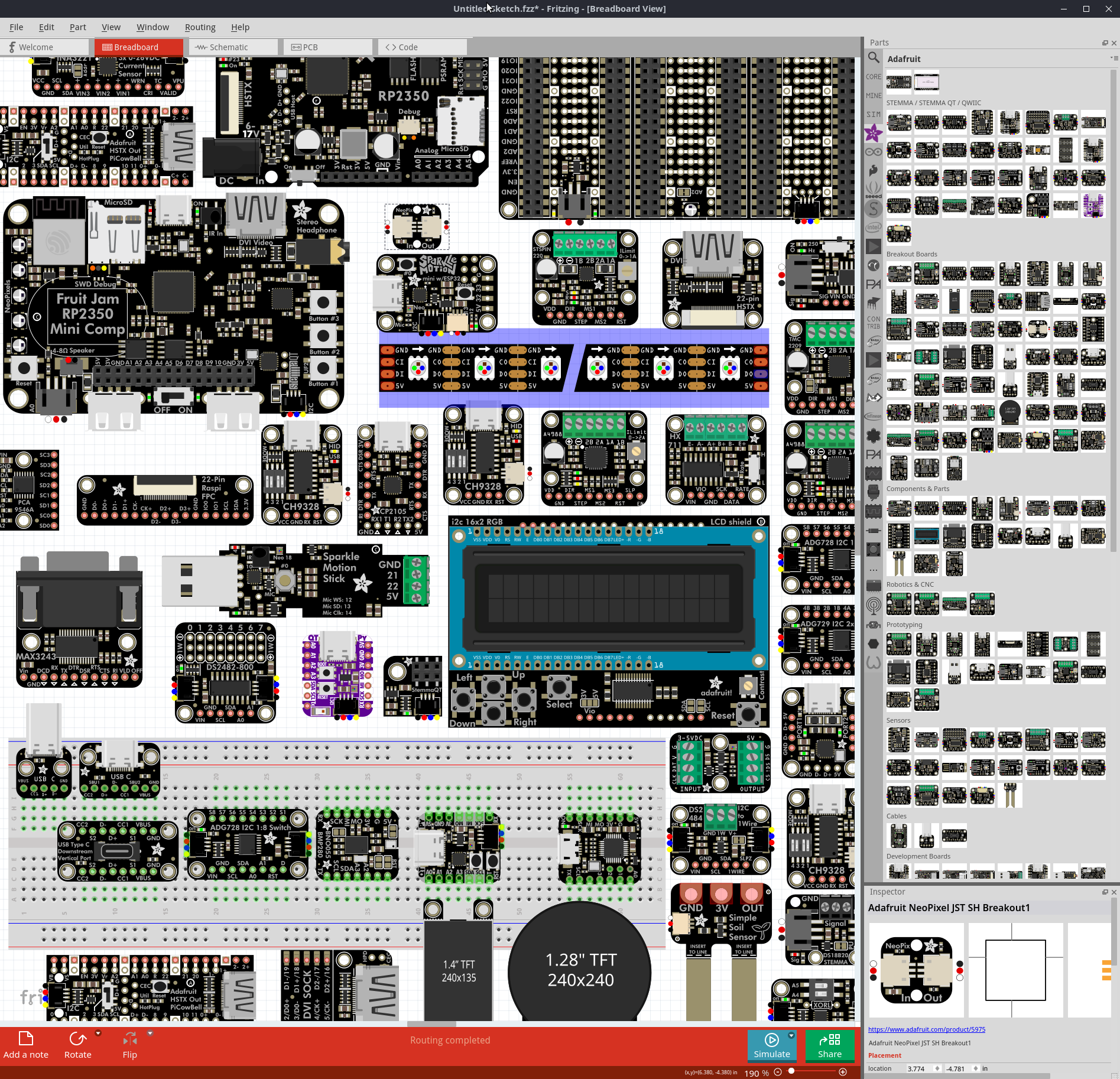Toggle the Parts panel floating state
1120x1079 pixels.
coord(1104,43)
